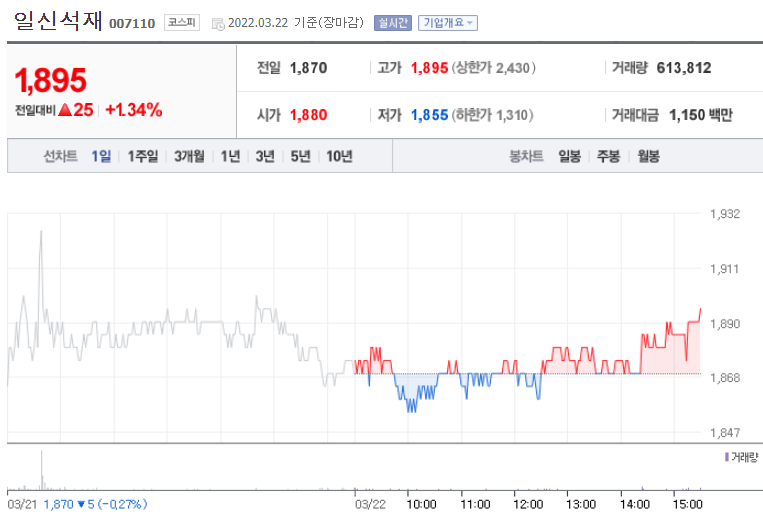Viewport: 763px width, 525px height.
Task: Switch to 월봉 candle chart
Action: point(648,156)
